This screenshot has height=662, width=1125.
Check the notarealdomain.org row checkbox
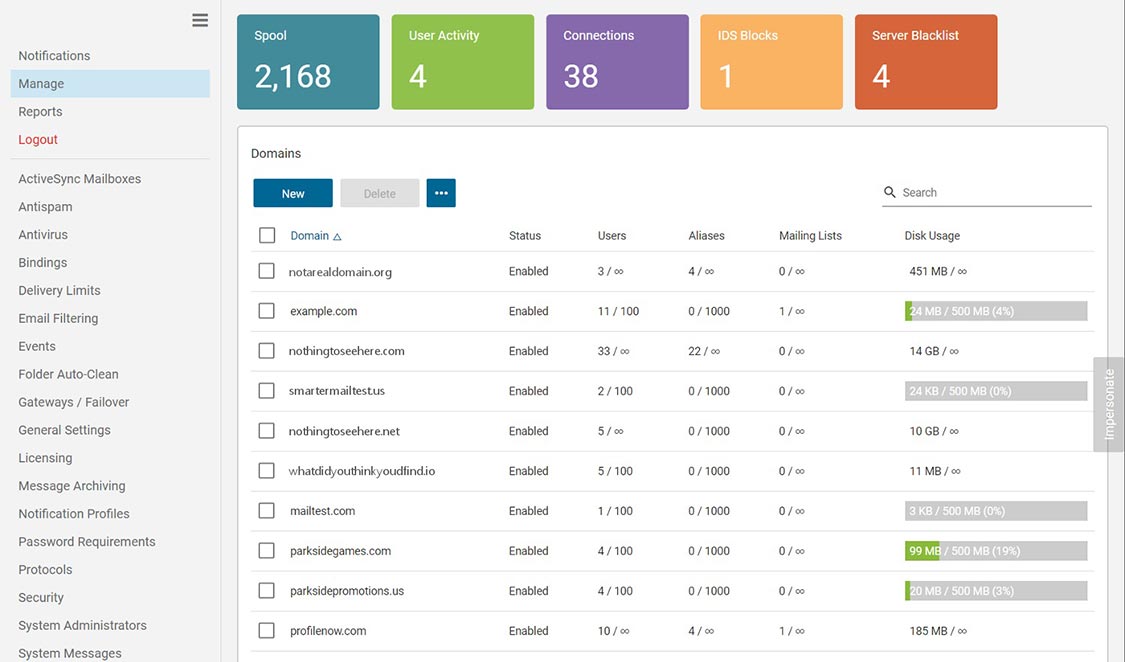pos(266,271)
